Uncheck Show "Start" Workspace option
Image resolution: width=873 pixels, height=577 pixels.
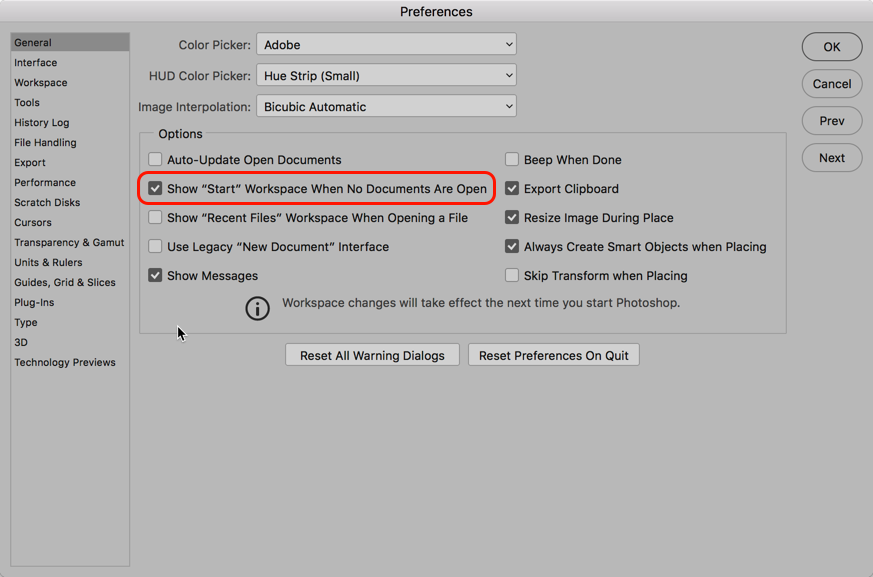click(x=155, y=189)
